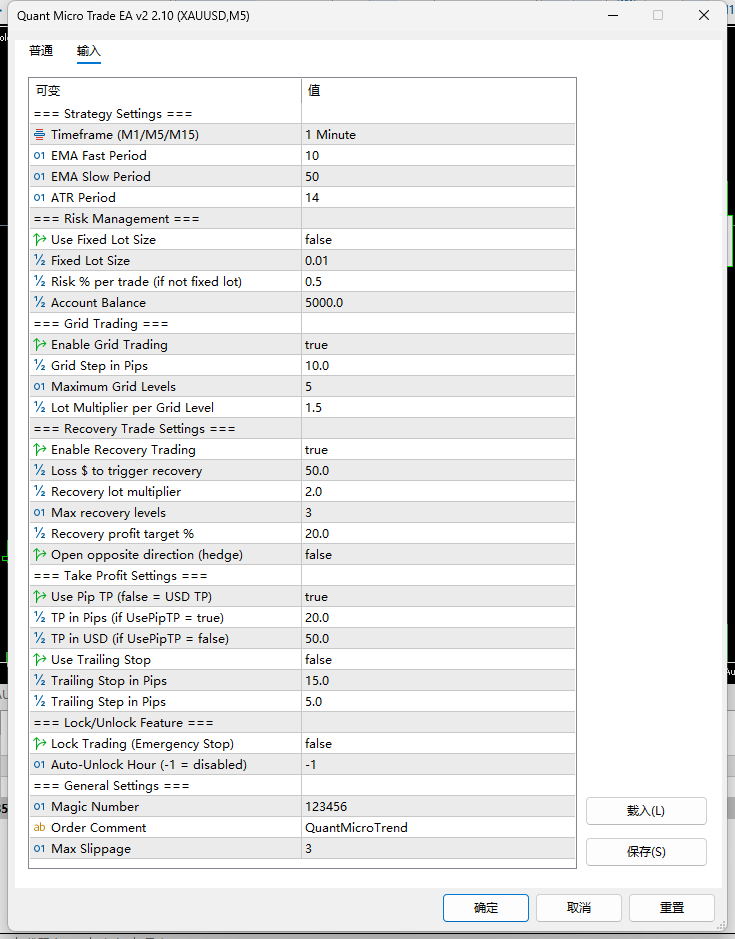Click the Use Trailing Stop boolean icon
This screenshot has height=939, width=735.
click(40, 659)
